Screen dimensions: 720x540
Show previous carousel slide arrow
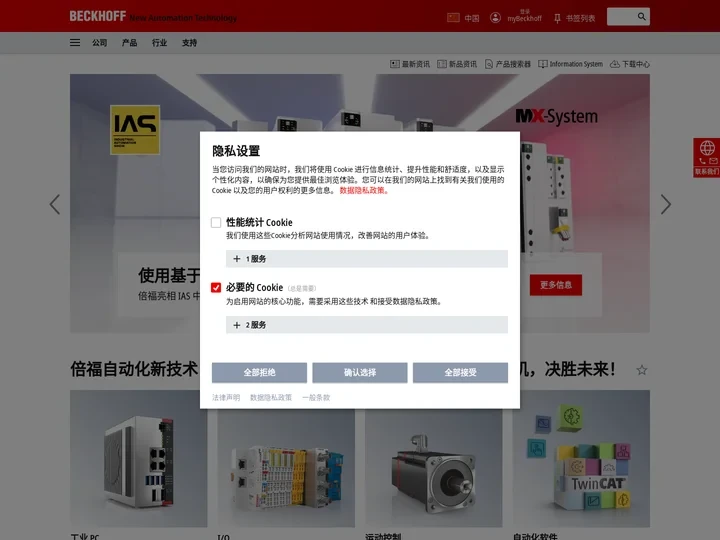[55, 204]
